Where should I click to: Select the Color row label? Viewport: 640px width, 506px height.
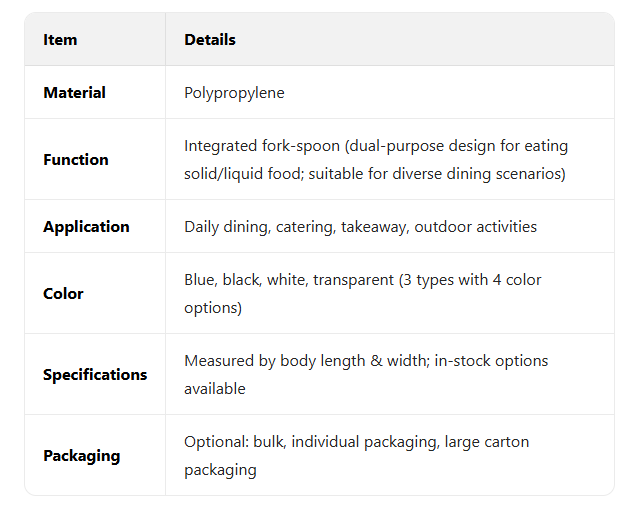[x=63, y=294]
